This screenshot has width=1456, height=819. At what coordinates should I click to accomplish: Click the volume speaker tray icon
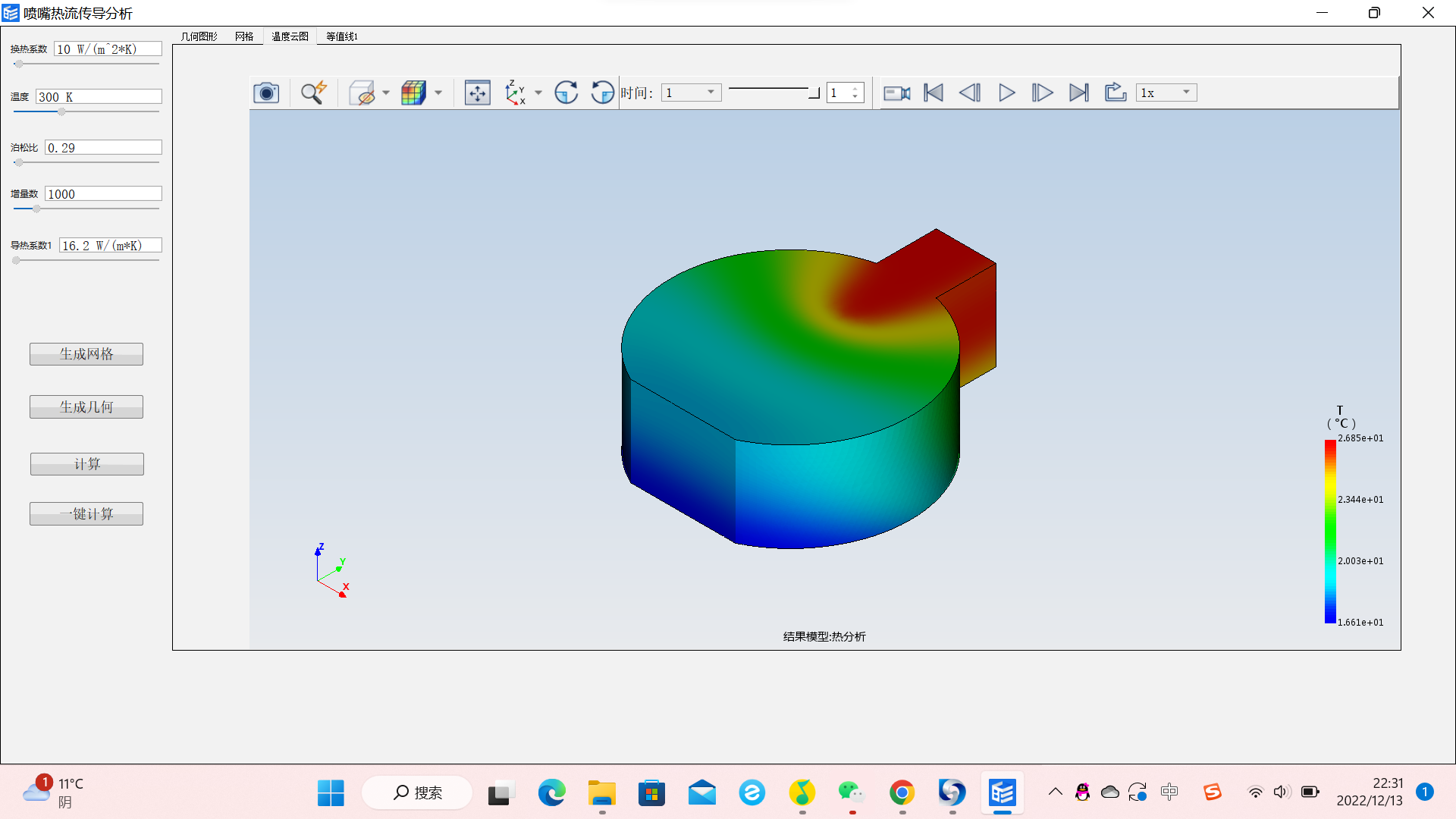[1282, 792]
